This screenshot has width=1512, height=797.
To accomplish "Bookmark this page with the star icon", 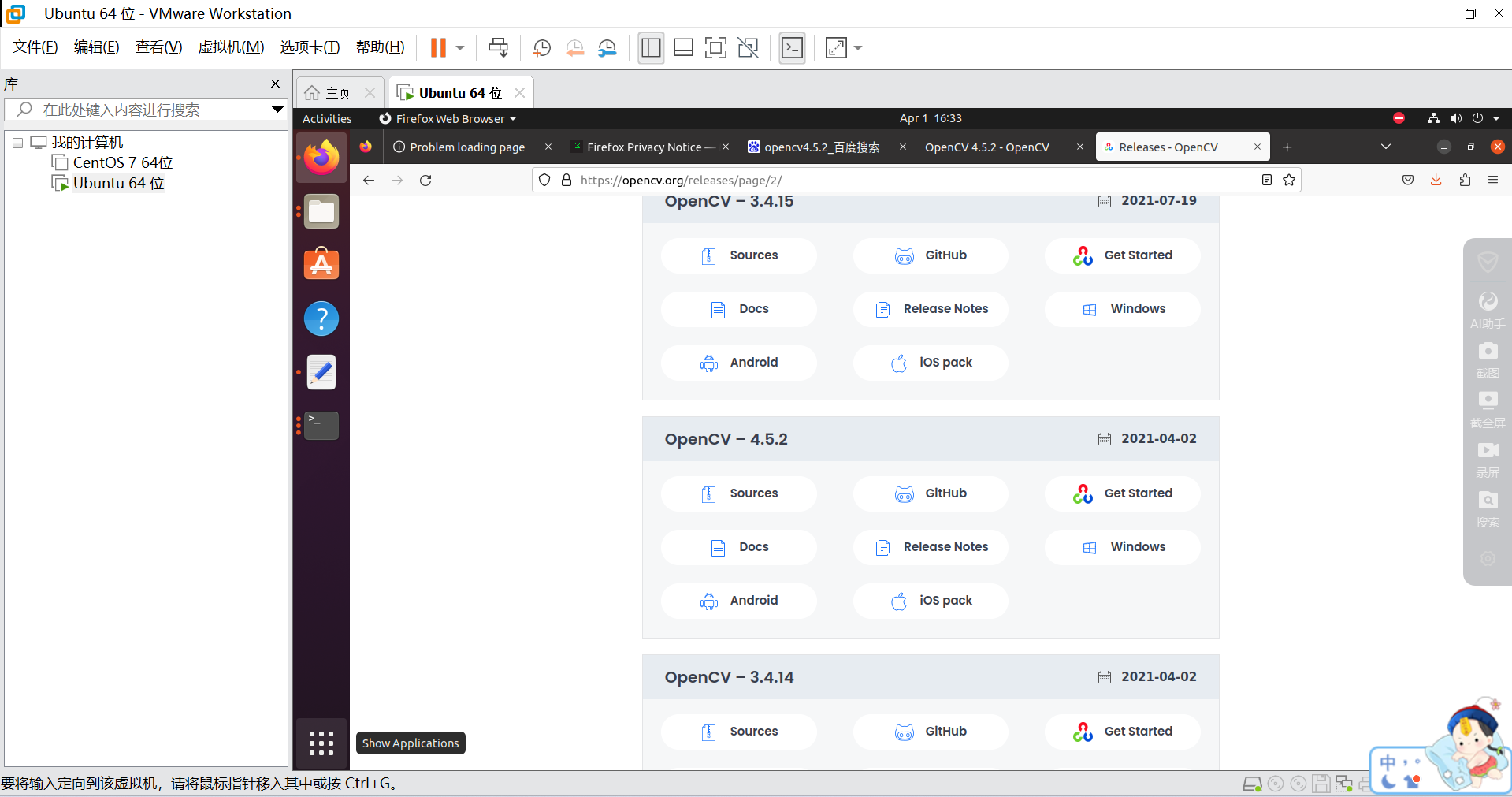I will 1290,180.
